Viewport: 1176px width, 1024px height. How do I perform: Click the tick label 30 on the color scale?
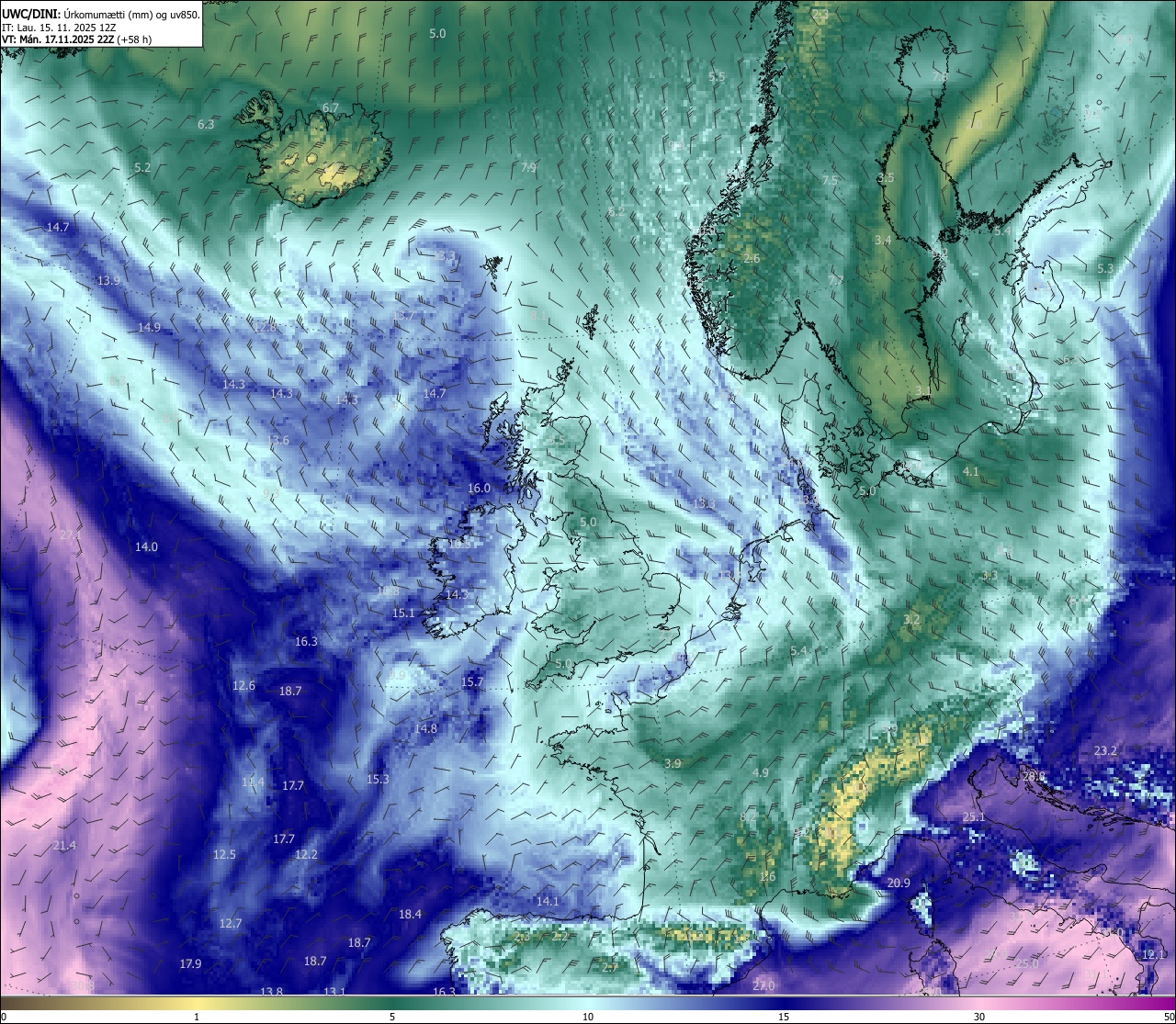click(979, 1017)
